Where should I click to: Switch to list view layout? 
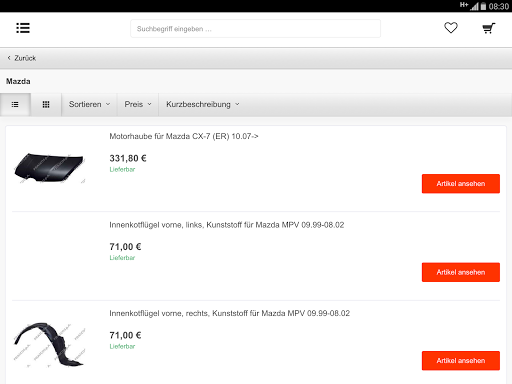tap(15, 105)
